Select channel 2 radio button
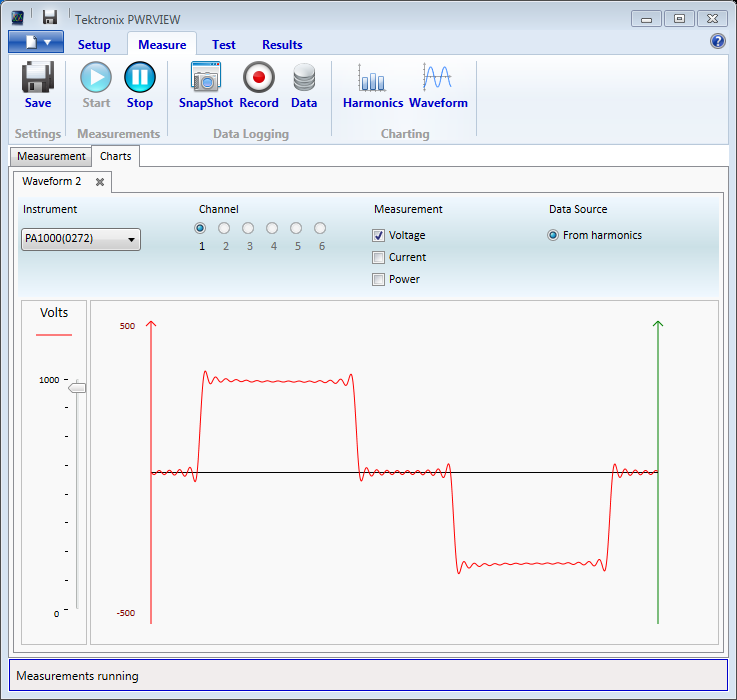 point(224,228)
